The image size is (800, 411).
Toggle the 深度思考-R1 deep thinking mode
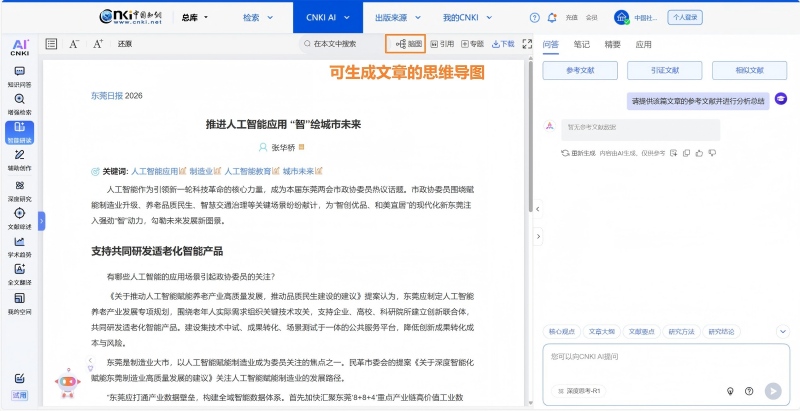[576, 391]
